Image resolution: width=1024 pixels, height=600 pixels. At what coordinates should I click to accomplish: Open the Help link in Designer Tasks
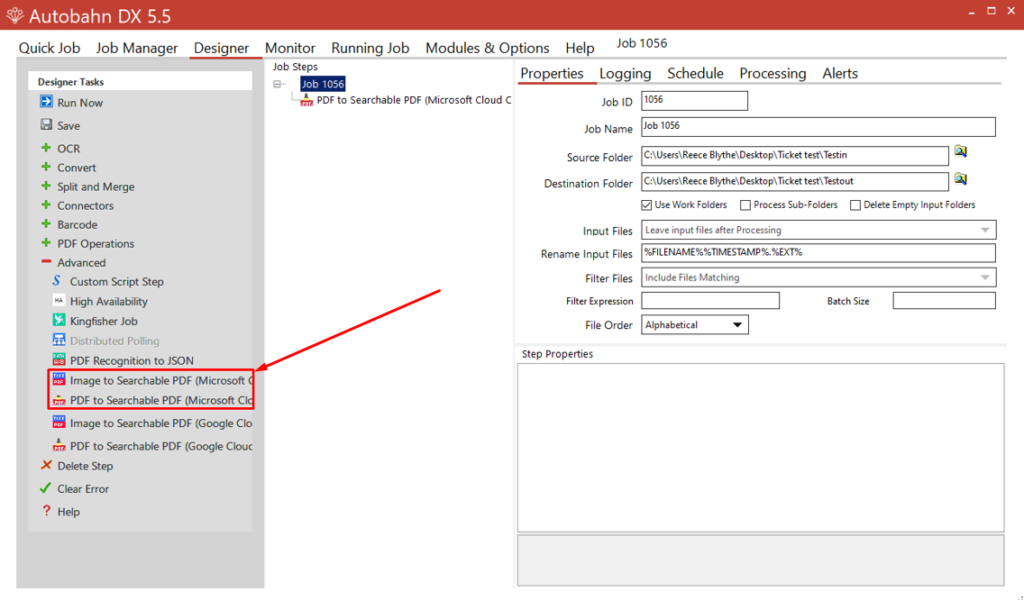(68, 511)
